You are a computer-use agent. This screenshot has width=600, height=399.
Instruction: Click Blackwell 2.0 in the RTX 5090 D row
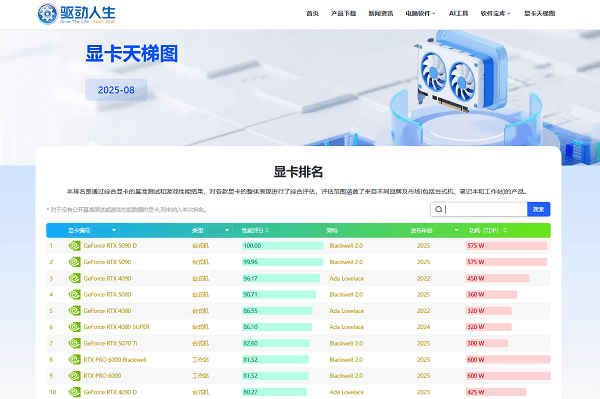346,246
